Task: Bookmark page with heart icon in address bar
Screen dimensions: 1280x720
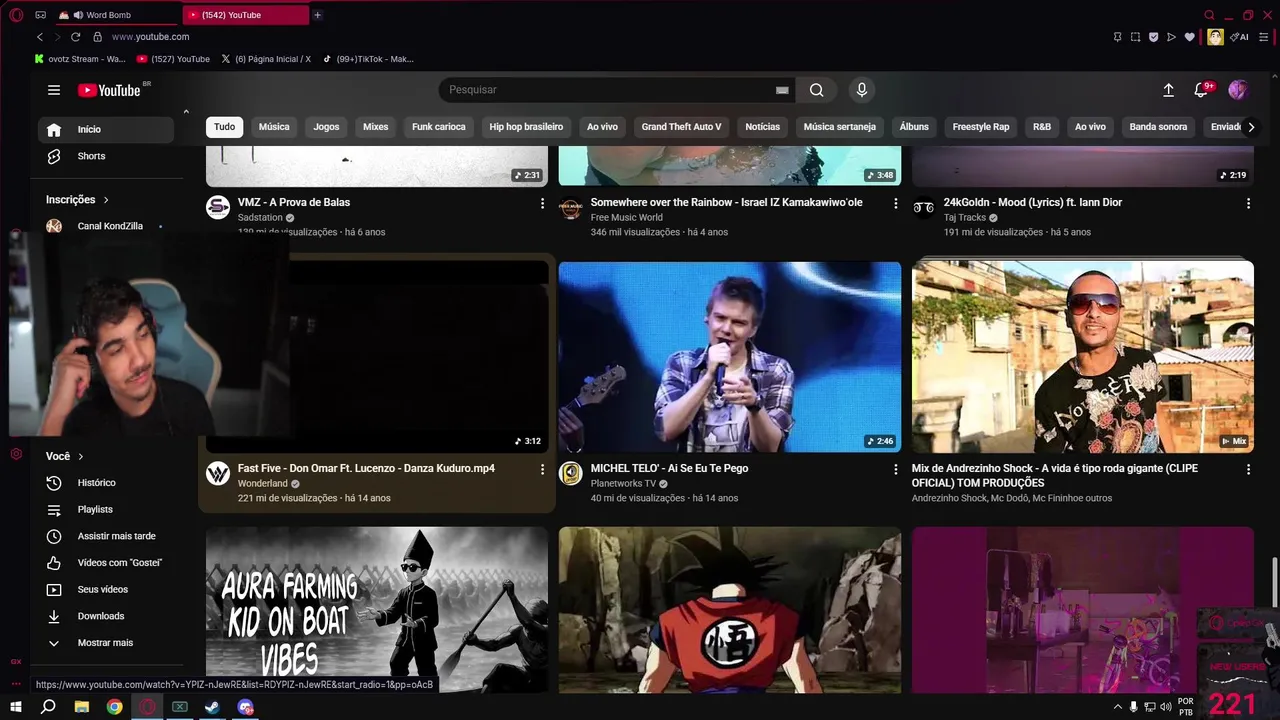Action: click(x=1189, y=37)
